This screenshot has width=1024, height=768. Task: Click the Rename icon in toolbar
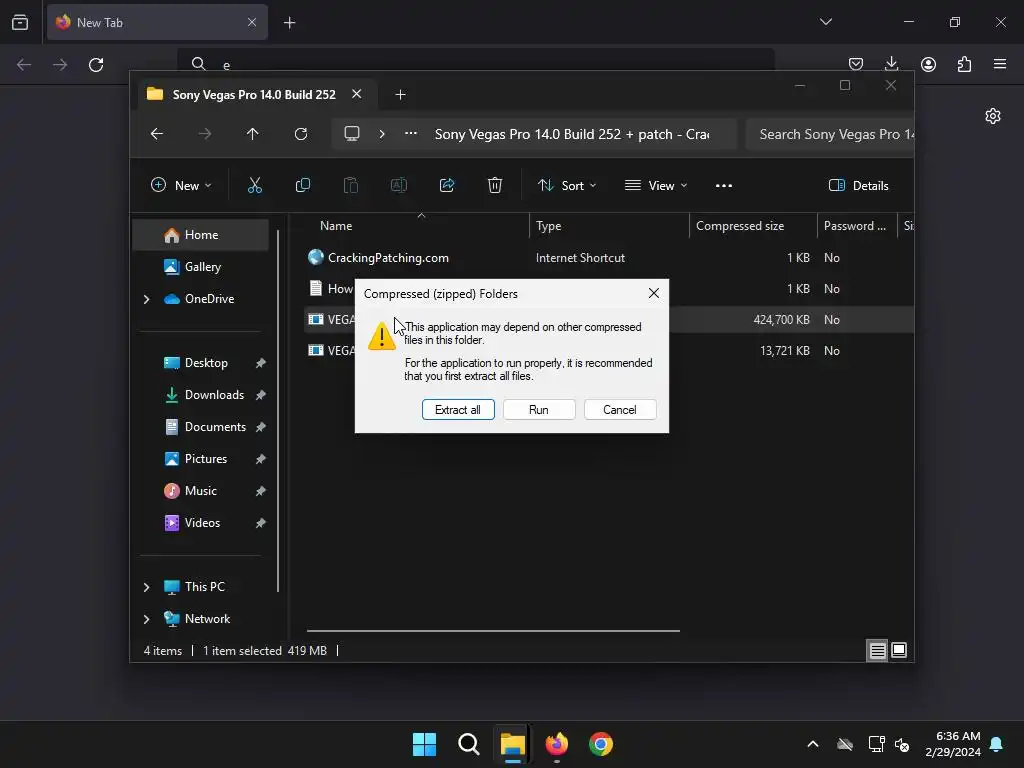[398, 185]
